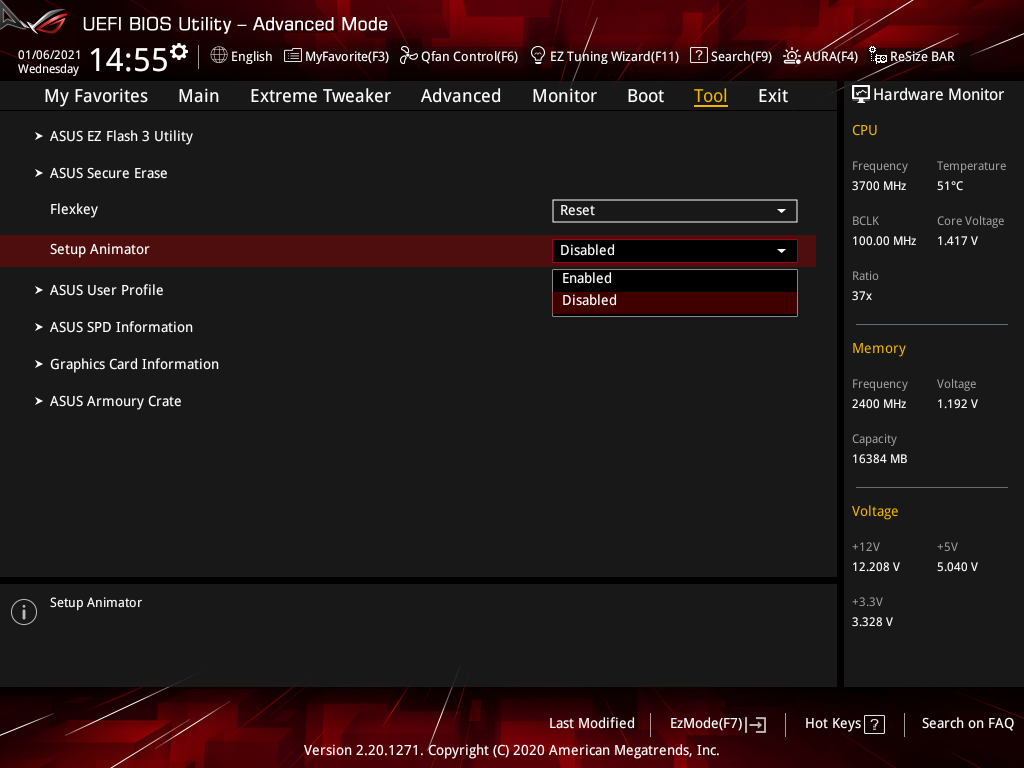Screen dimensions: 1024x768
Task: Open the Advanced tab
Action: tap(460, 96)
